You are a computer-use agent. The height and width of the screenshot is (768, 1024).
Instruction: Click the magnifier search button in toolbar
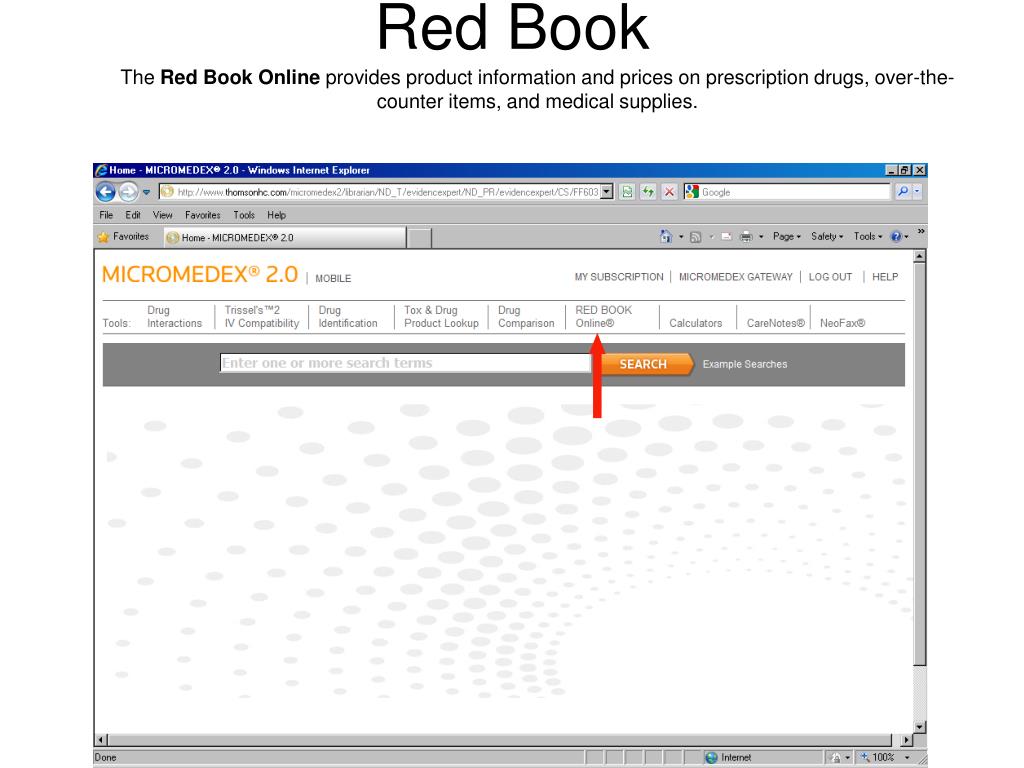tap(903, 192)
